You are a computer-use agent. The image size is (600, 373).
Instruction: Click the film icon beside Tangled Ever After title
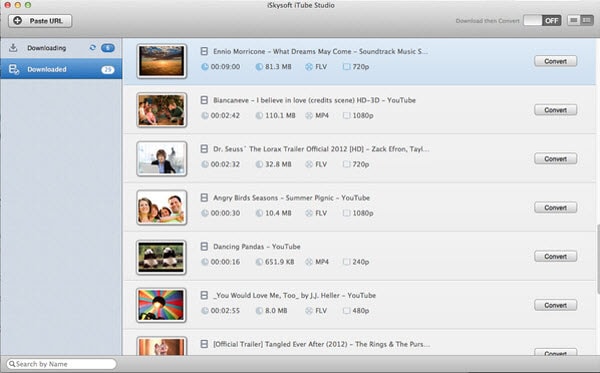(204, 344)
